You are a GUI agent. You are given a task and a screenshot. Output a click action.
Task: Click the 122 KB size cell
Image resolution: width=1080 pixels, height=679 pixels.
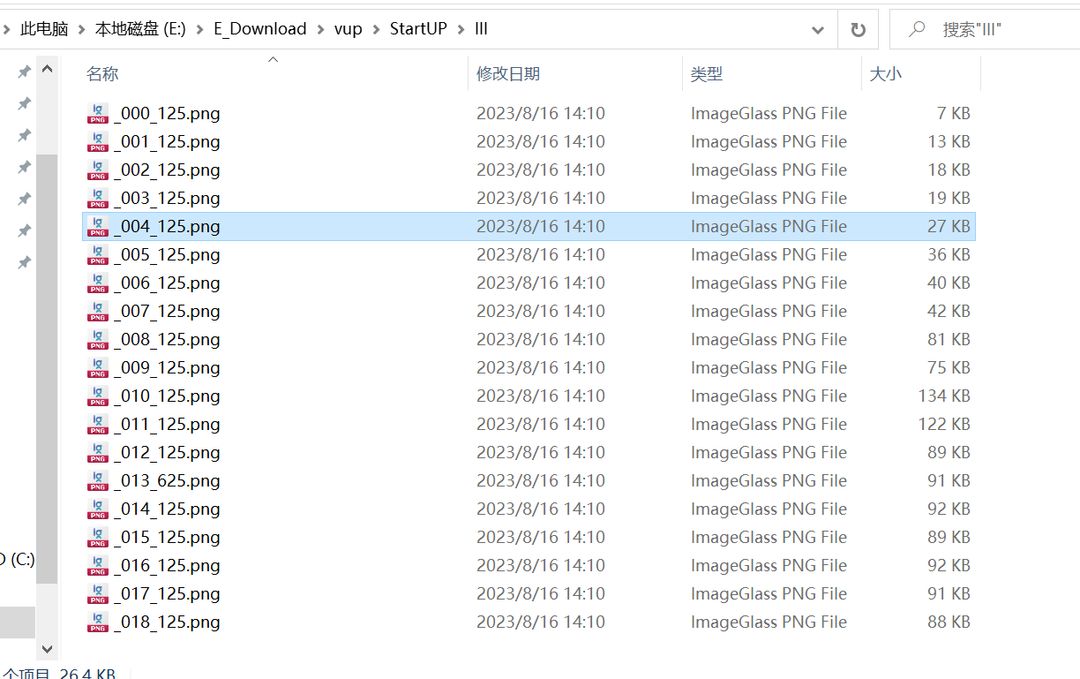[x=944, y=424]
